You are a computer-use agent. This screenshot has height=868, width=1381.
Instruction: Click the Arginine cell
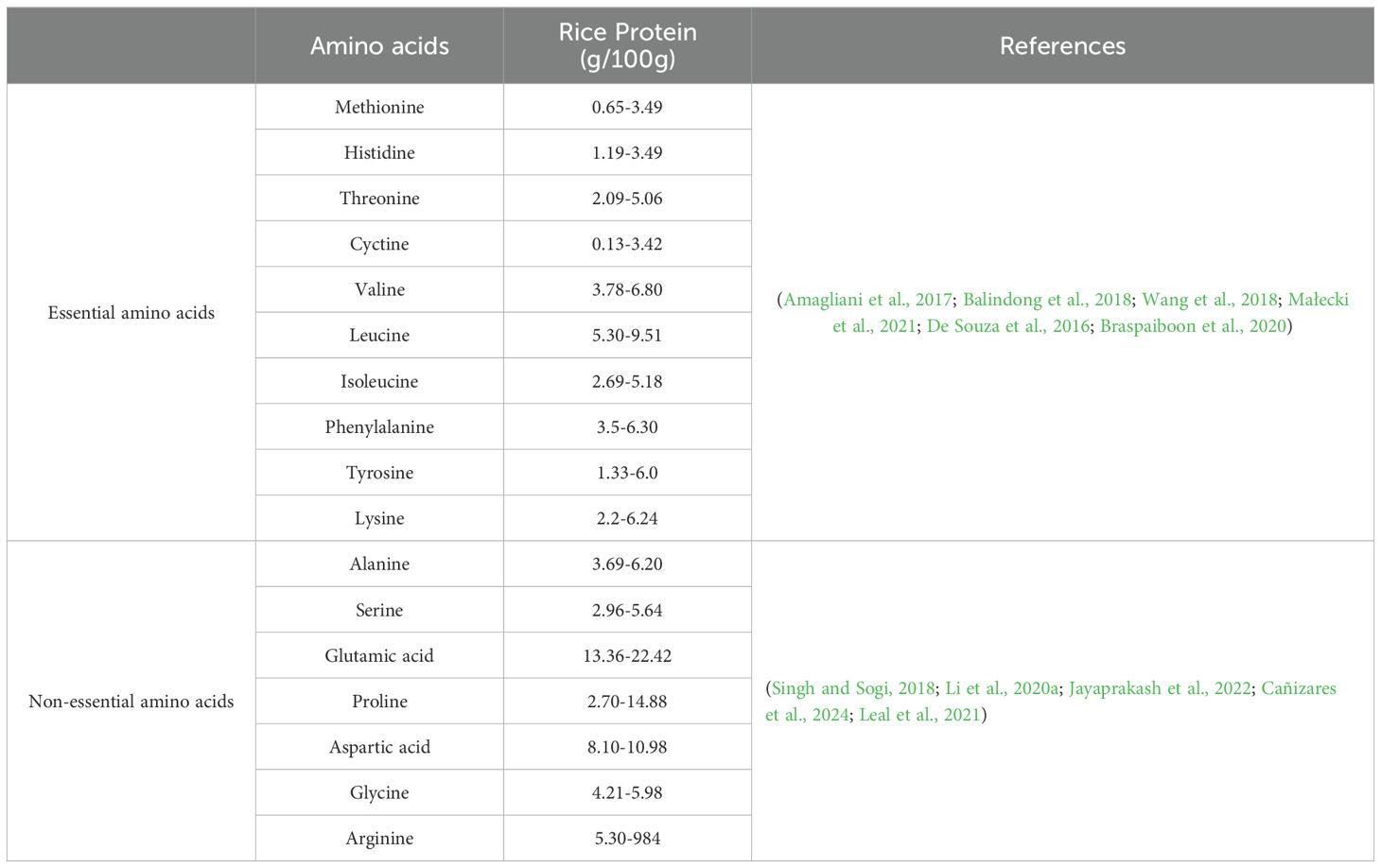379,839
